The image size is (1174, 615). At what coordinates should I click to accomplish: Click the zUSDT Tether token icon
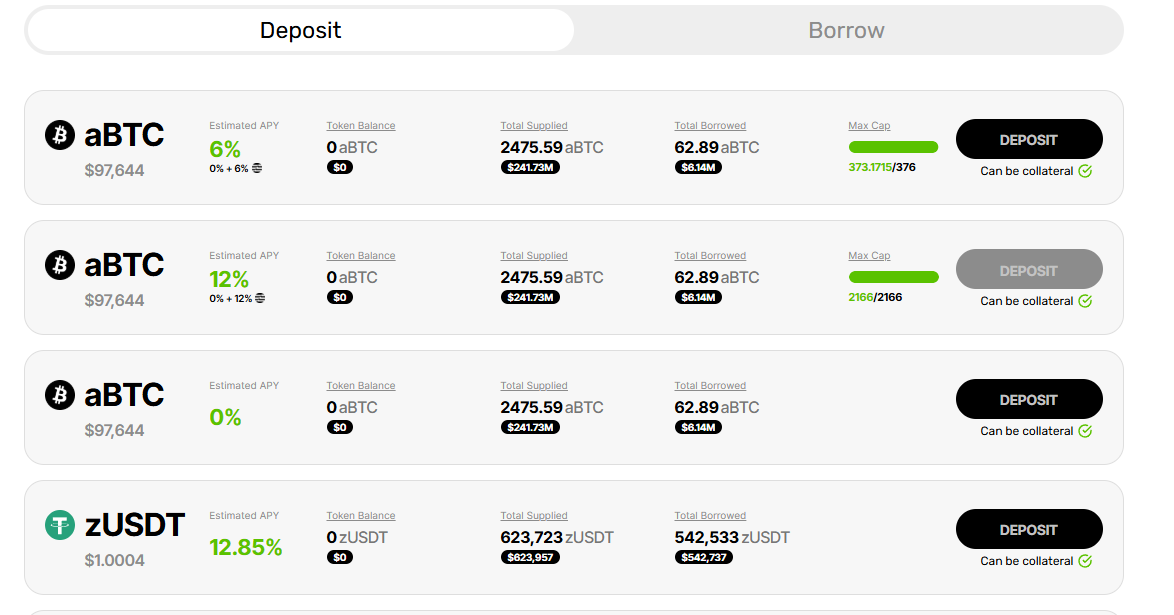click(x=60, y=525)
